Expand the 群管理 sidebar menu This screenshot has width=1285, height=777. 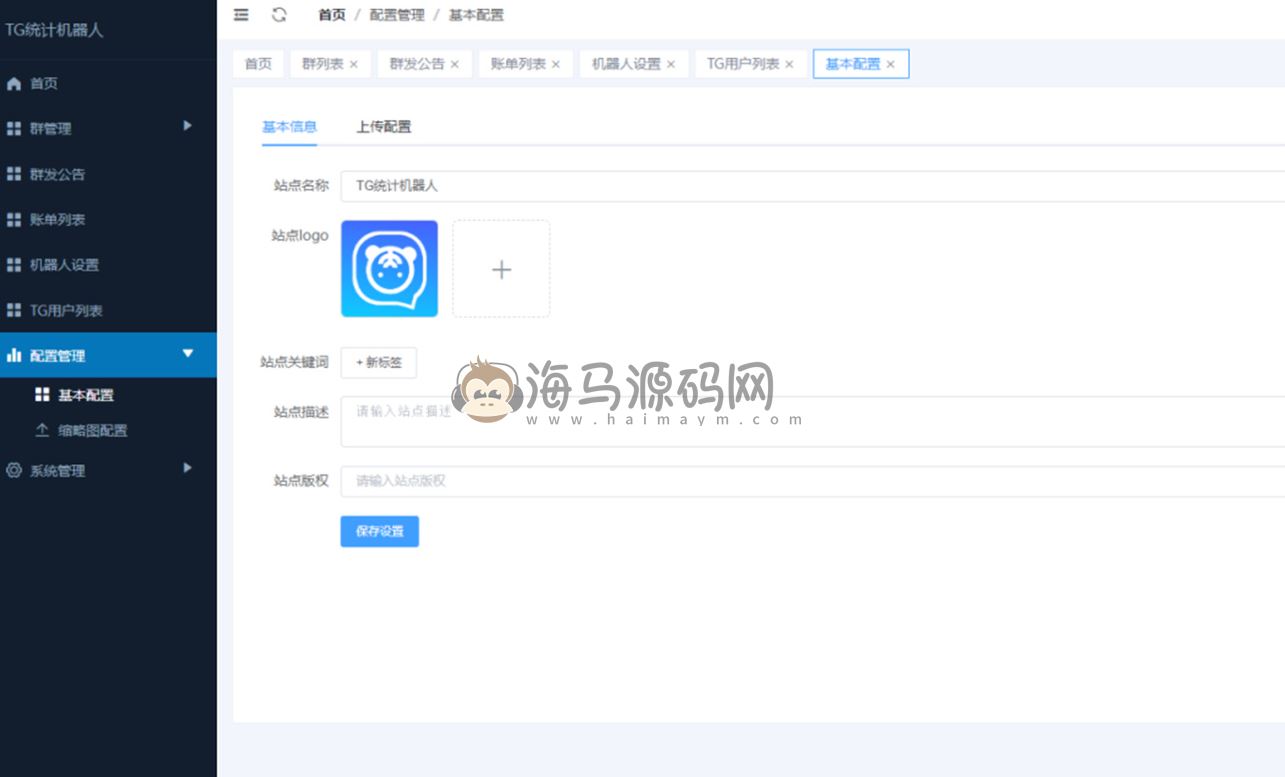coord(187,127)
